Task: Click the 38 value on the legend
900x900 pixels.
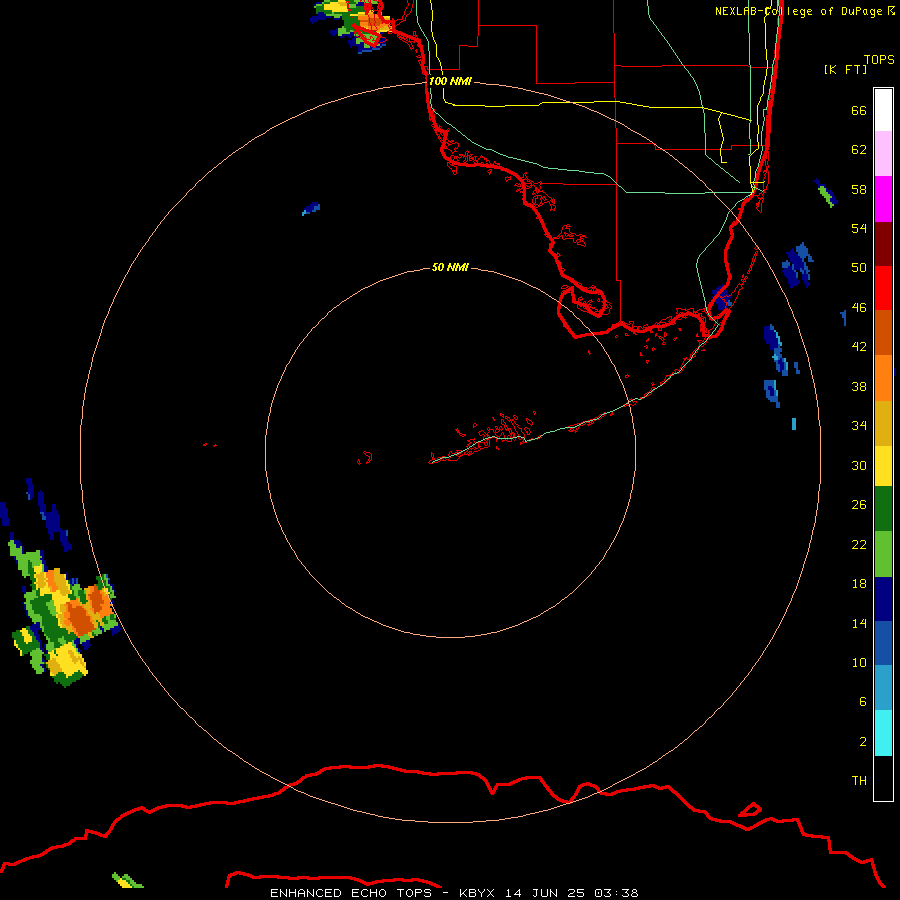Action: click(x=859, y=386)
